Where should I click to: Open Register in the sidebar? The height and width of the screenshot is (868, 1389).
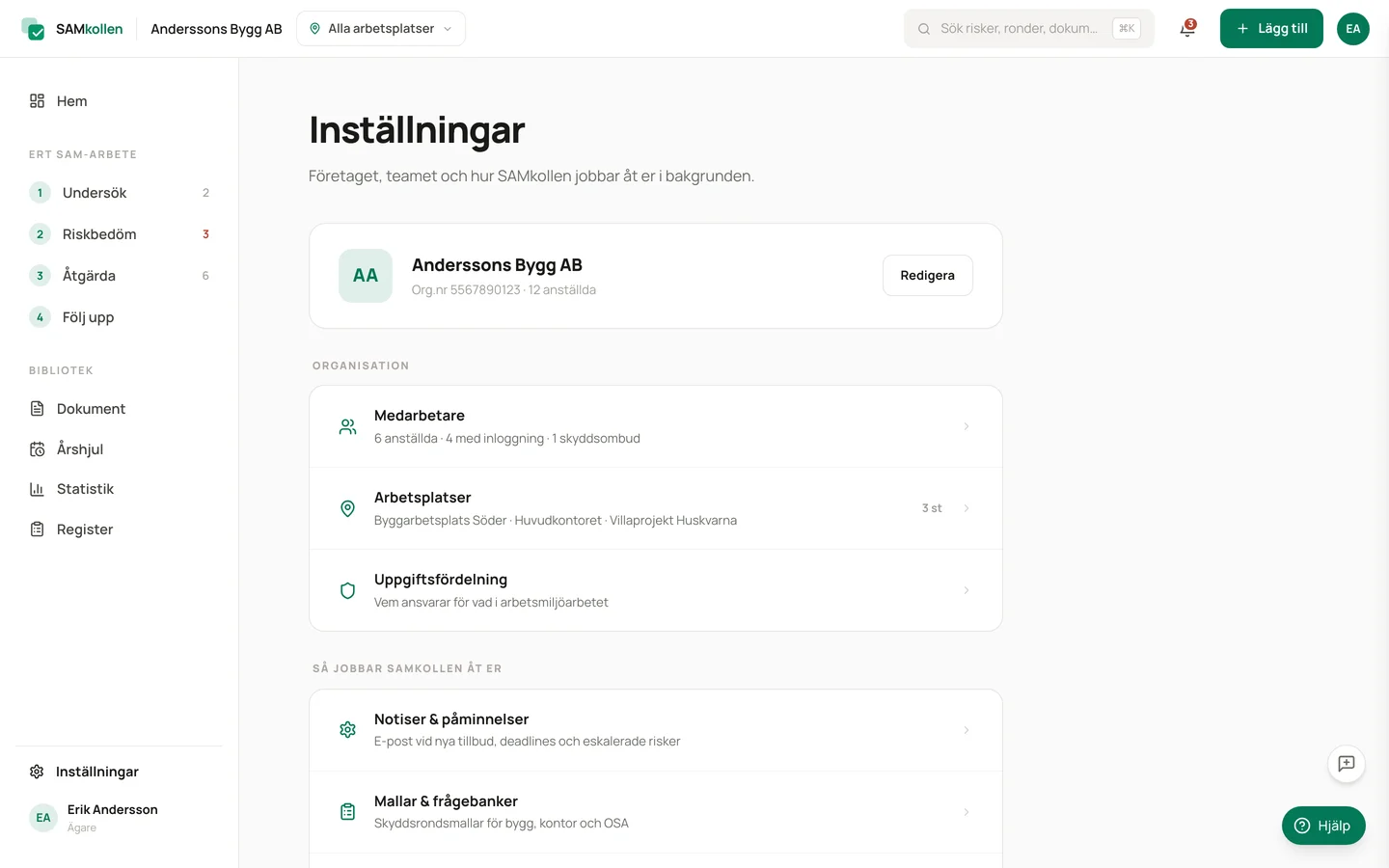pyautogui.click(x=119, y=529)
